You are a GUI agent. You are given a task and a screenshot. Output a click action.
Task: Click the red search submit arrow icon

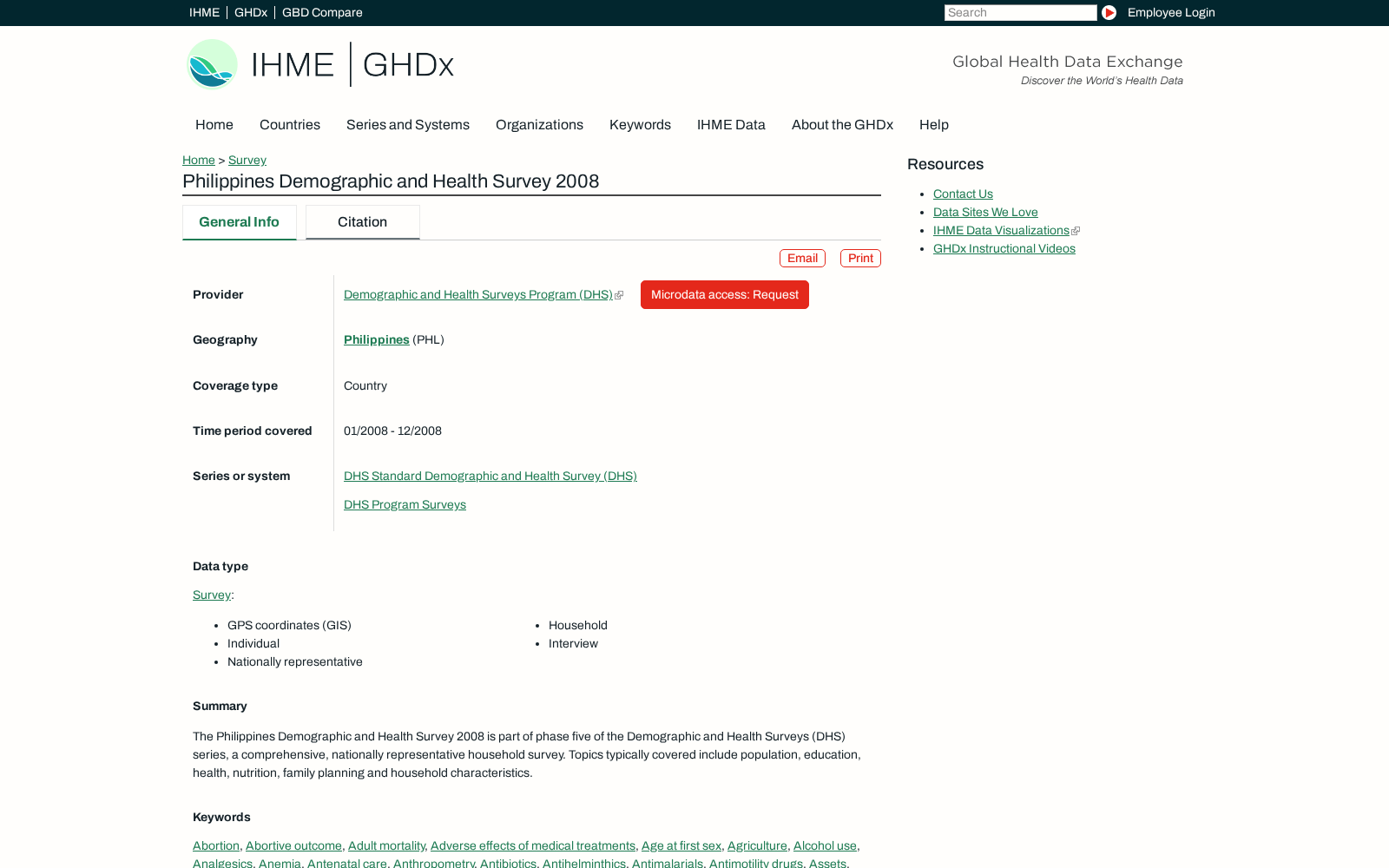tap(1109, 12)
